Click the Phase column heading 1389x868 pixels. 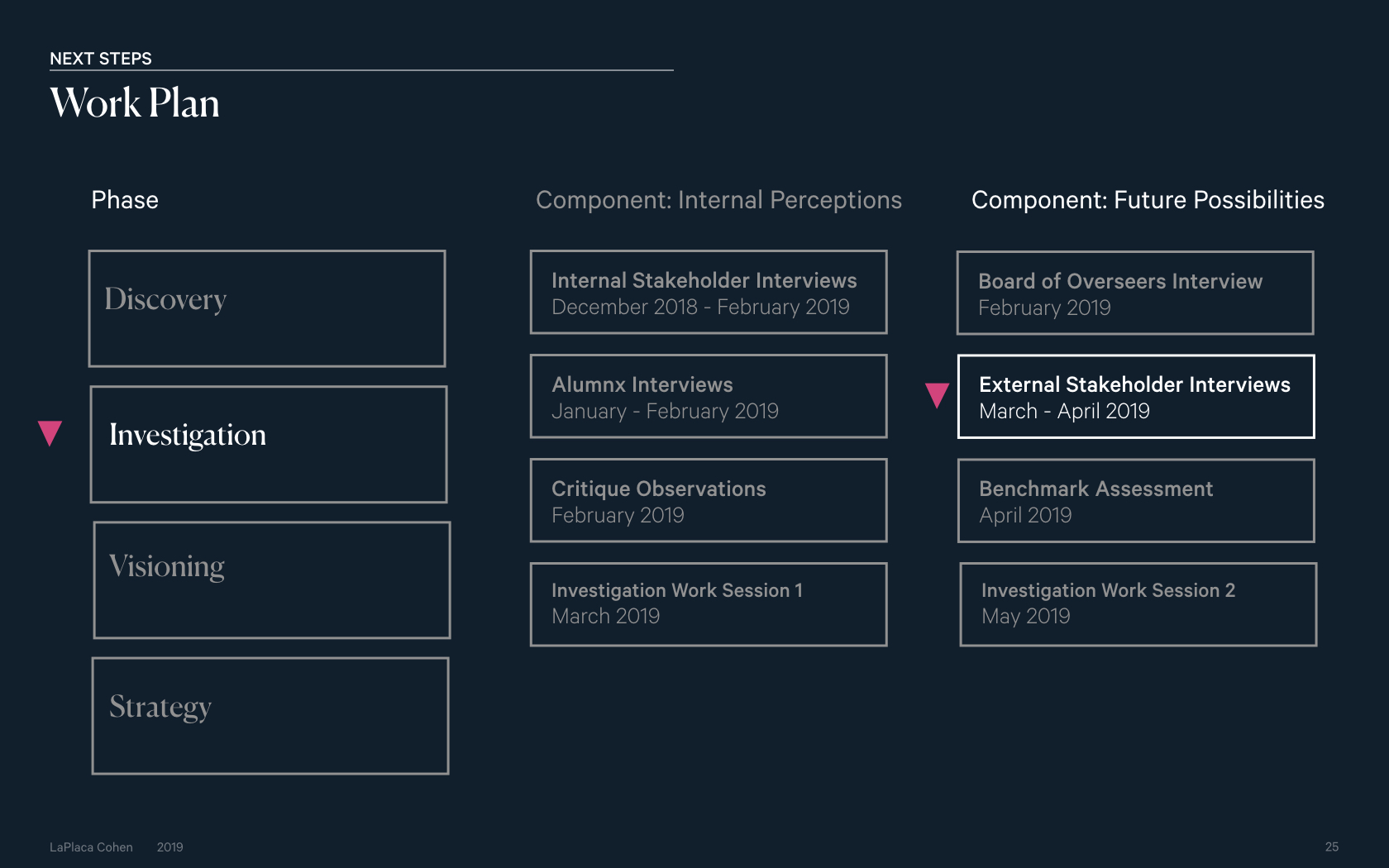tap(125, 200)
